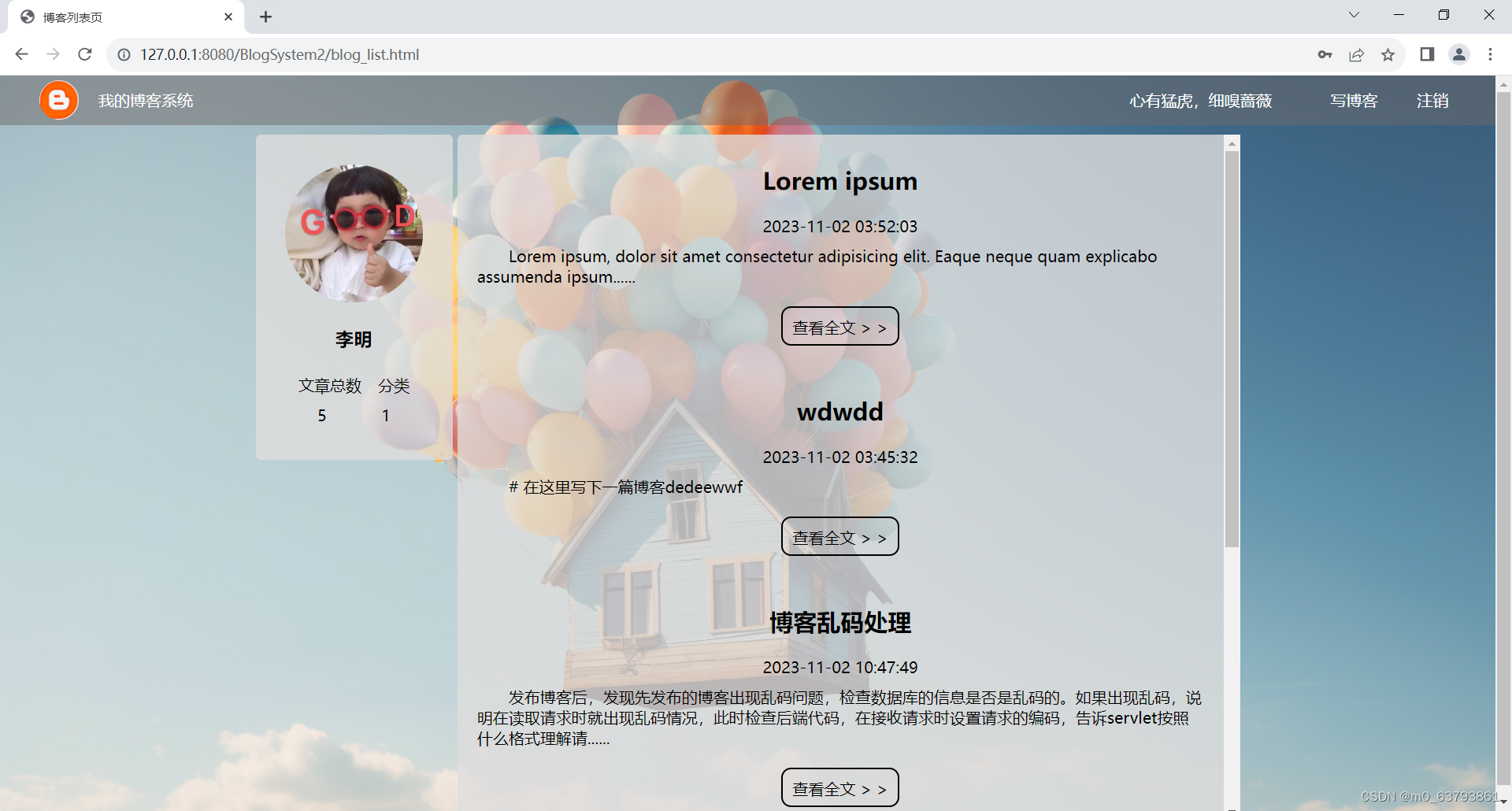Click the user avatar photo
The width and height of the screenshot is (1512, 811).
(354, 233)
